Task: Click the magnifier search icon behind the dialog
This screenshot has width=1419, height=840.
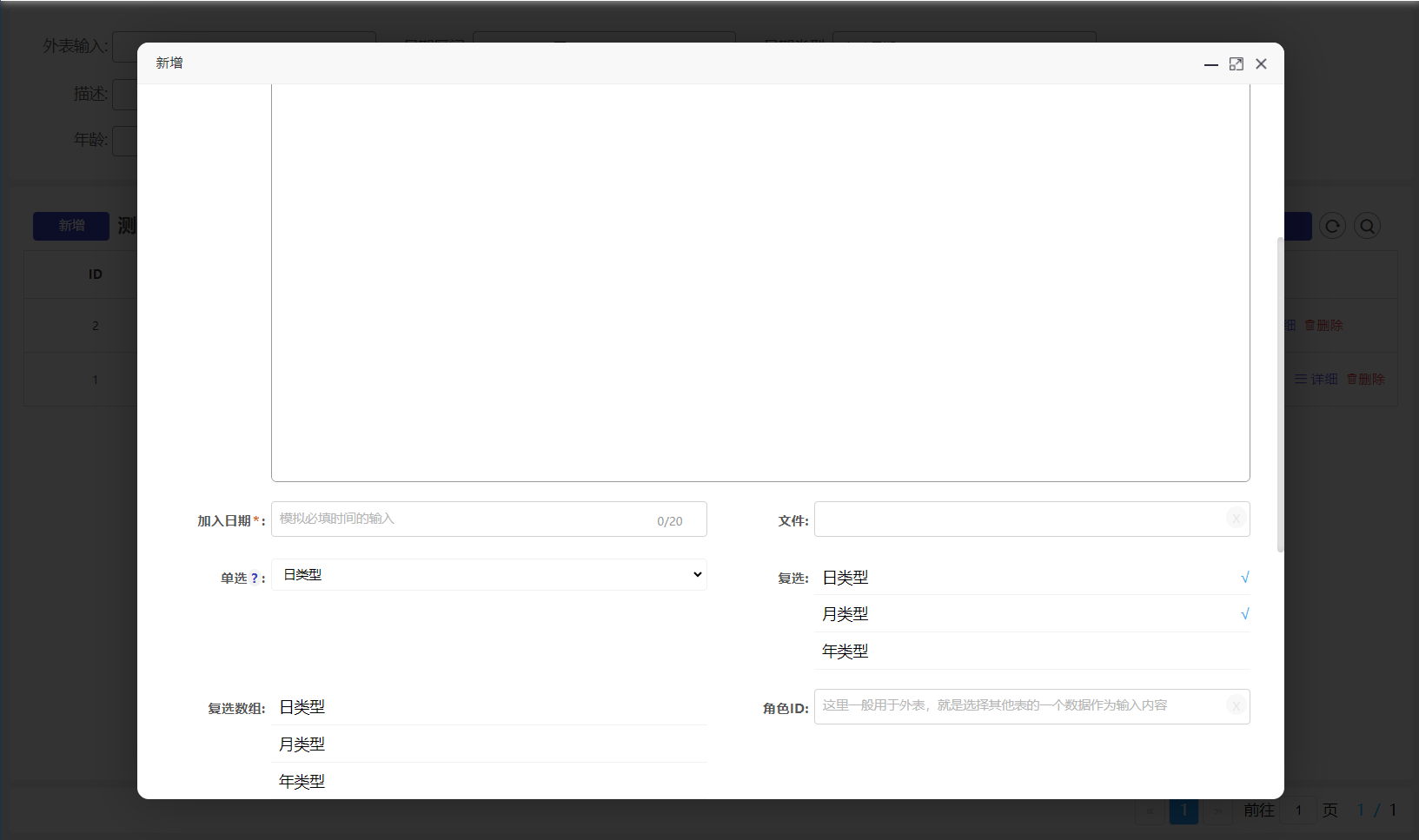Action: [x=1367, y=226]
